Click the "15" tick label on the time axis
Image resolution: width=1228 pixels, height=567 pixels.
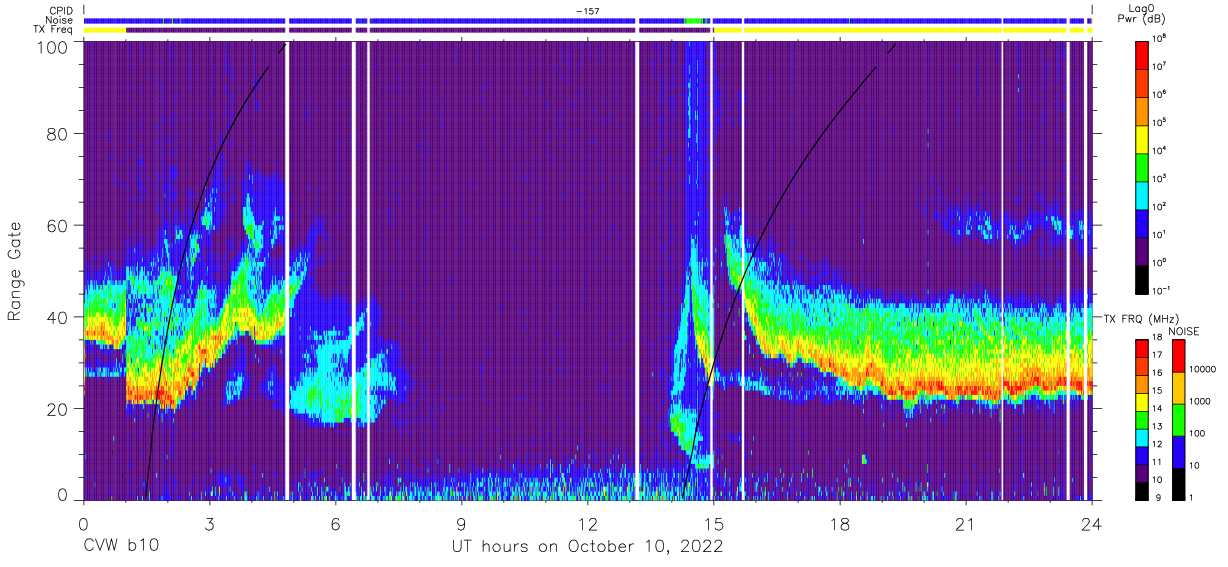tap(713, 523)
